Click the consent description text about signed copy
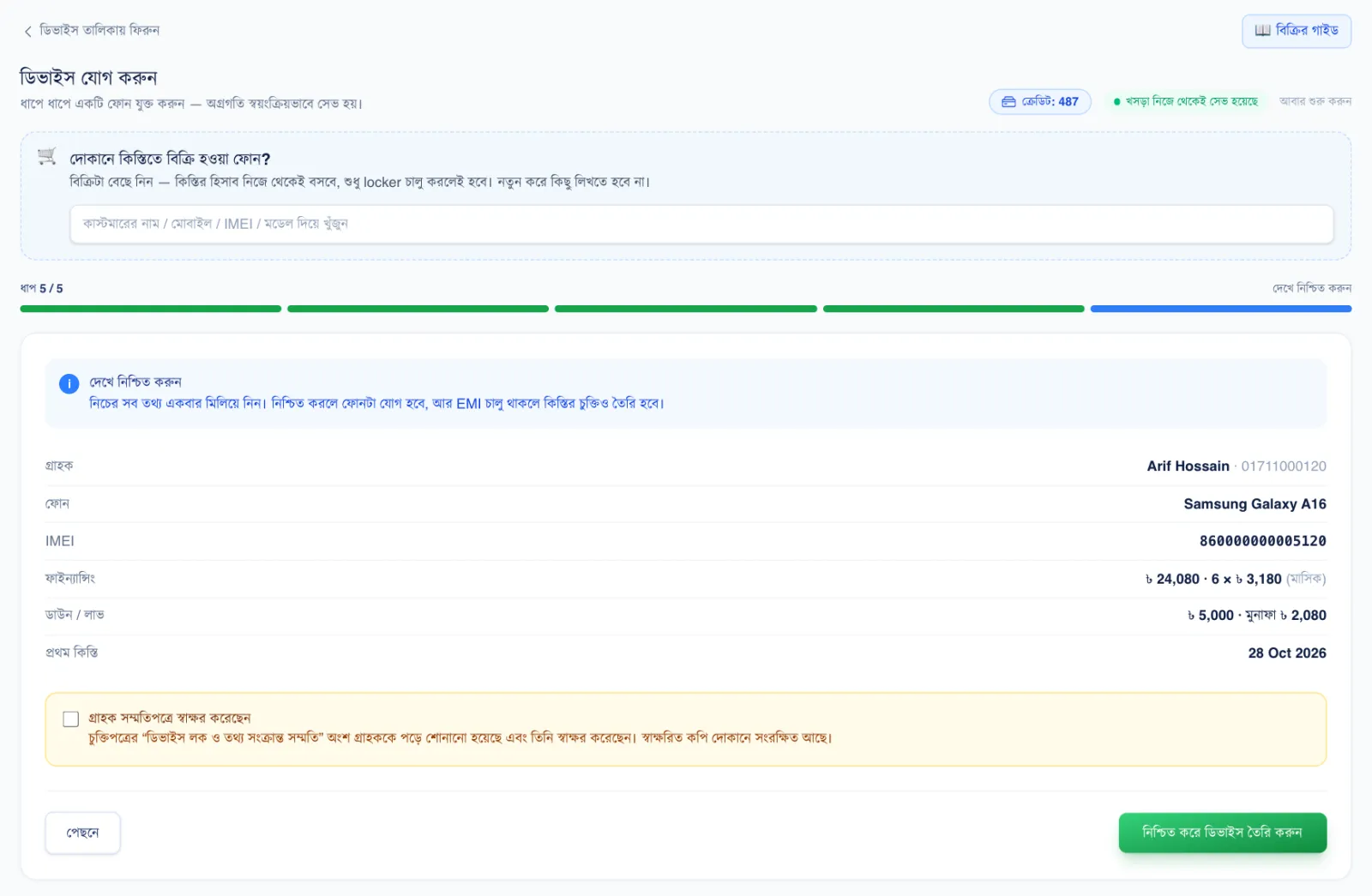Screen dimensions: 1372x896 [x=460, y=738]
